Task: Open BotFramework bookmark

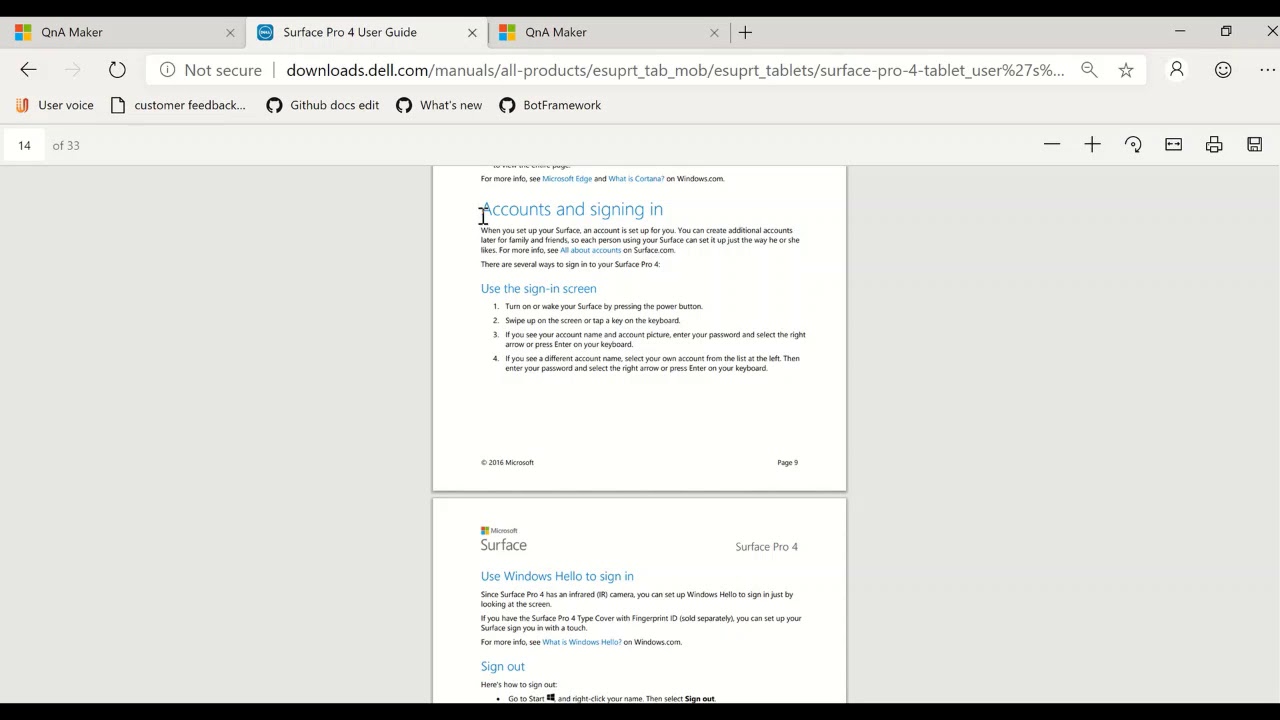Action: 550,105
